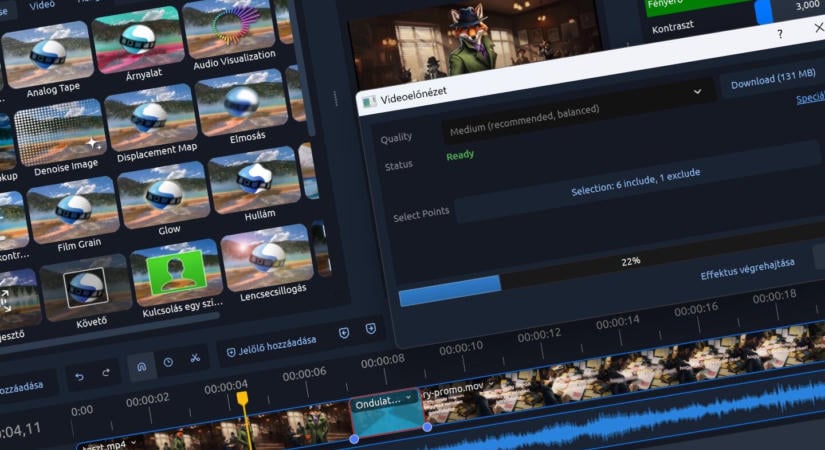Click the shield icon beside Jelölő hozzáadása
This screenshot has height=450, width=825.
231,352
